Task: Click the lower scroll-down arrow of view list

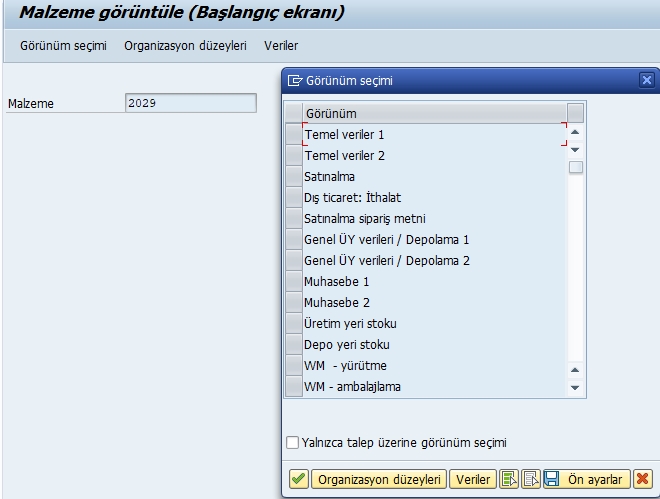Action: (x=574, y=387)
